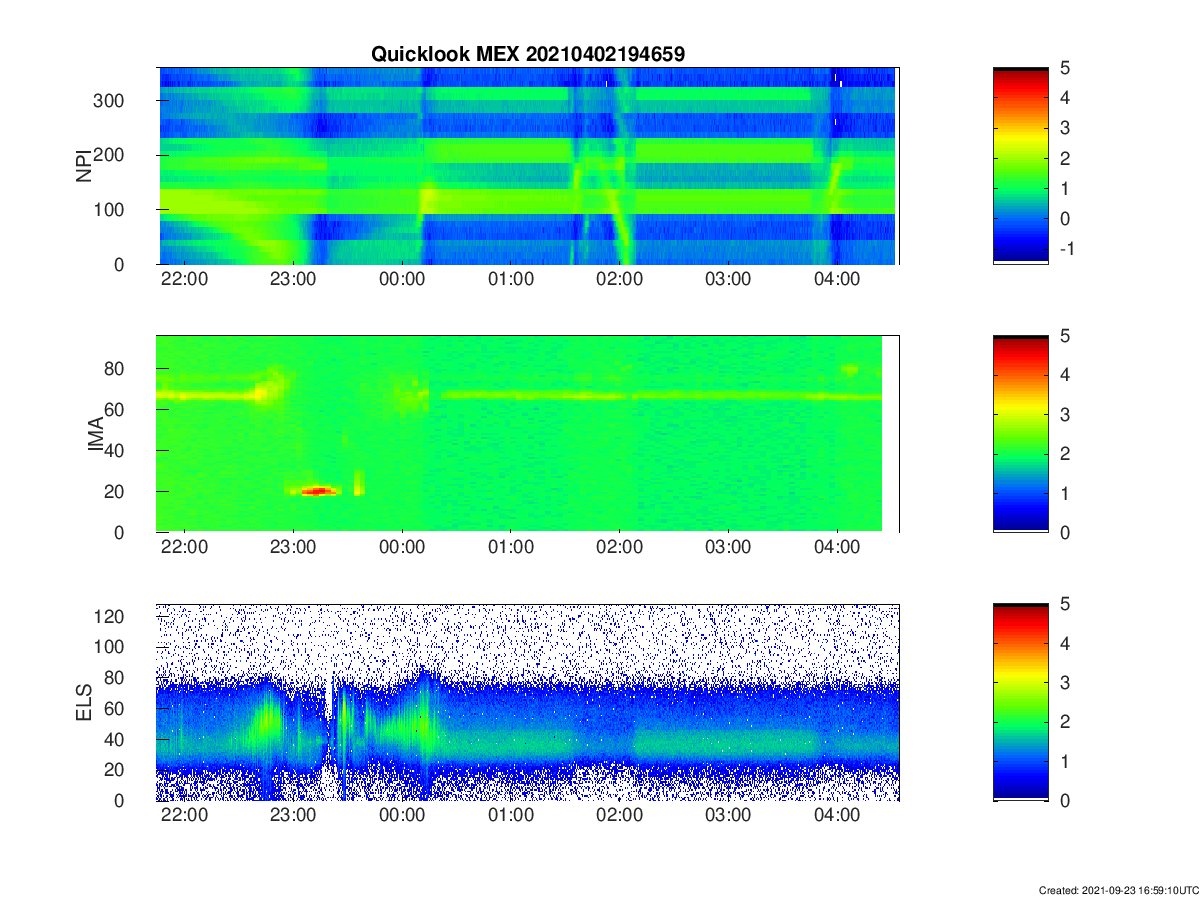This screenshot has height=900, width=1200.
Task: Click the "03:00" tick under the NPI panel
Action: pyautogui.click(x=728, y=279)
